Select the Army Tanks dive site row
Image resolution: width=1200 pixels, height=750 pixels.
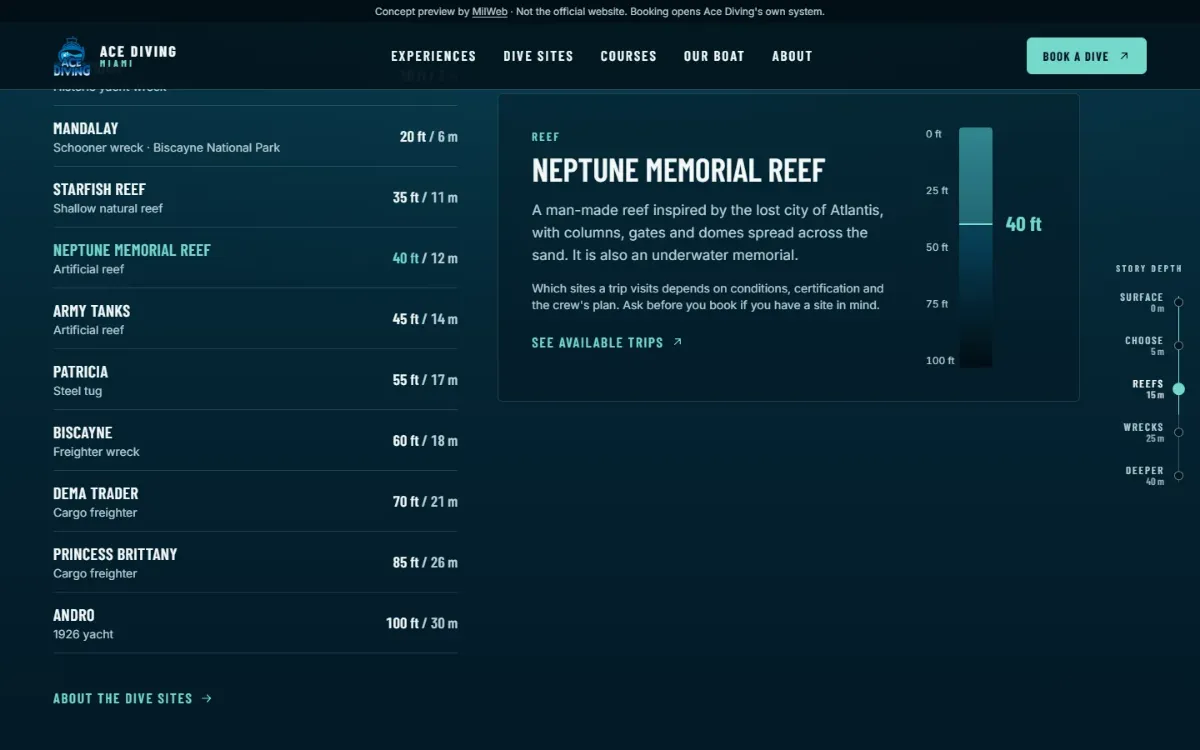click(255, 319)
